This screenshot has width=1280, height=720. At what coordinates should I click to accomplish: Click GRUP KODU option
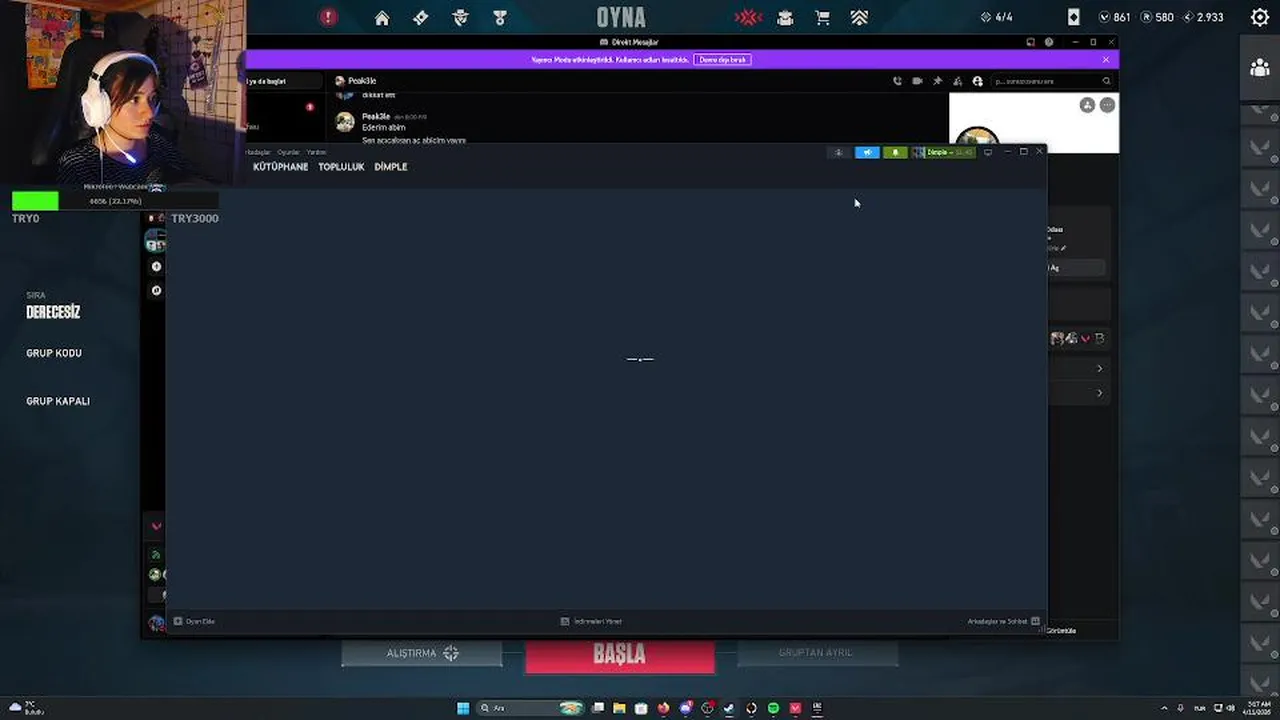coord(54,353)
